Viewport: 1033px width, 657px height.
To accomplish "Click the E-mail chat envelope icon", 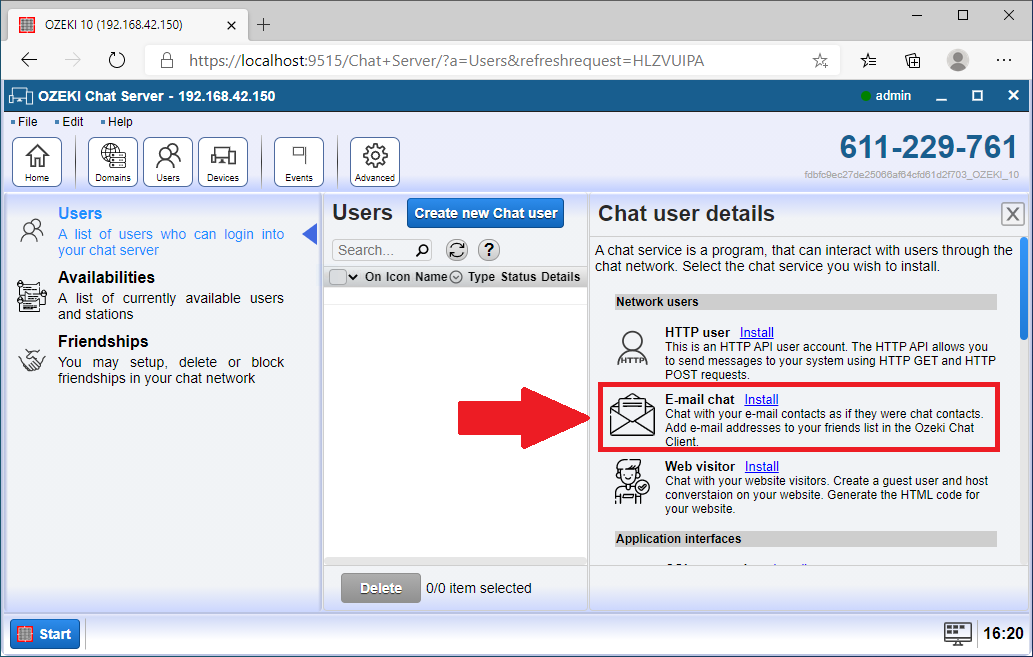I will 631,418.
